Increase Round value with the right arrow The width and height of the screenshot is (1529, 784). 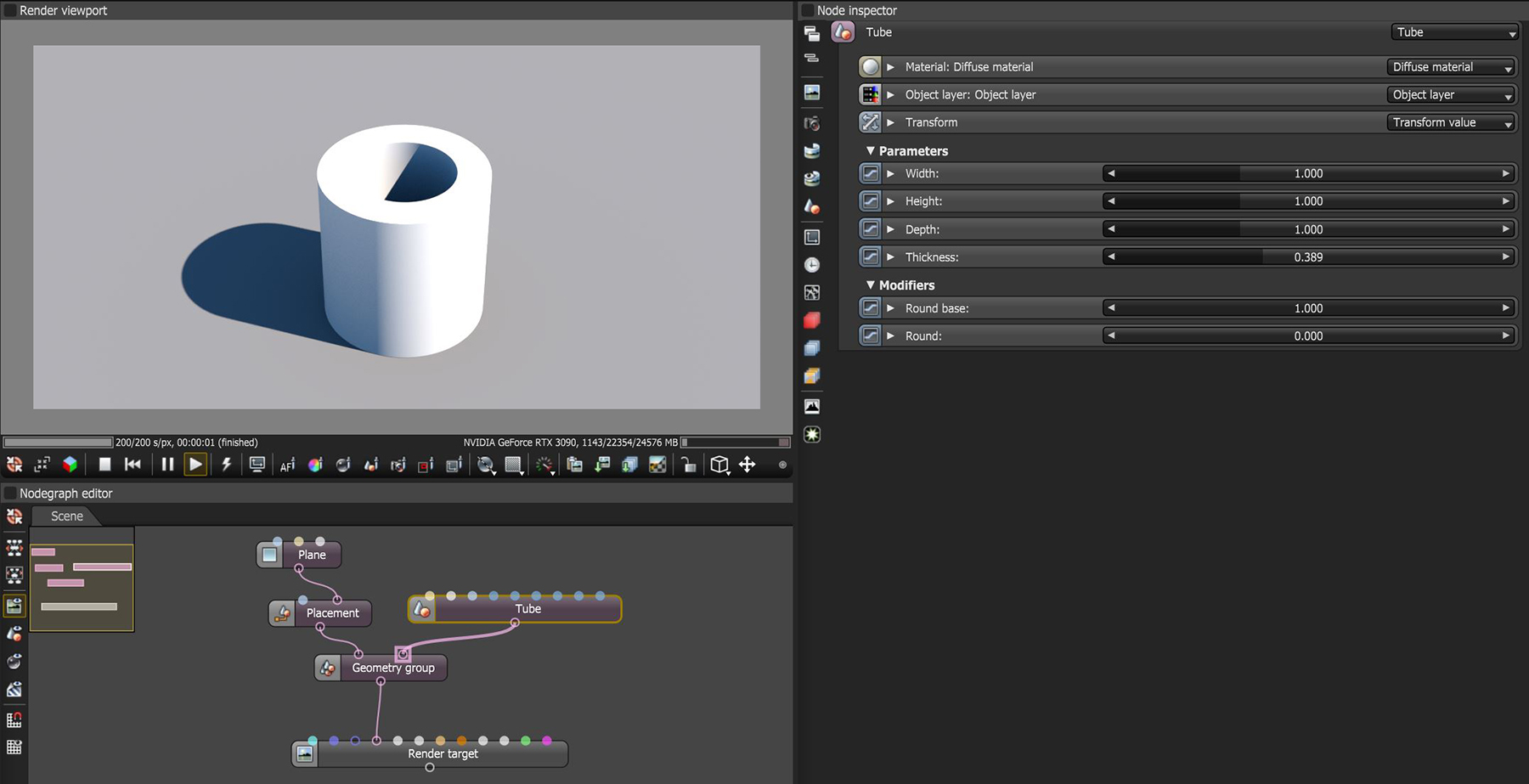click(x=1506, y=336)
